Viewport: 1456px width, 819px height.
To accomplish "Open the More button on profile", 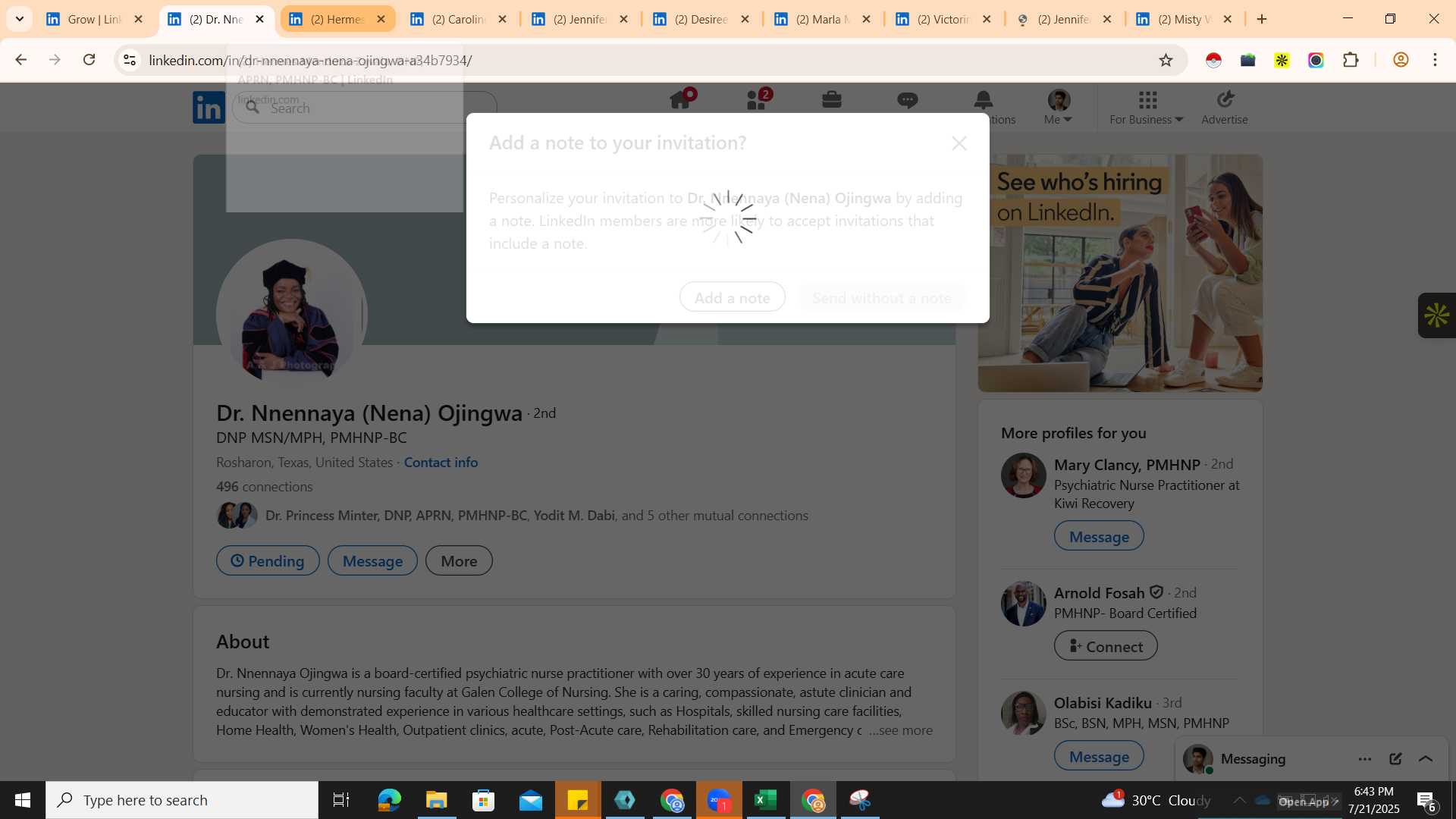I will pyautogui.click(x=459, y=561).
